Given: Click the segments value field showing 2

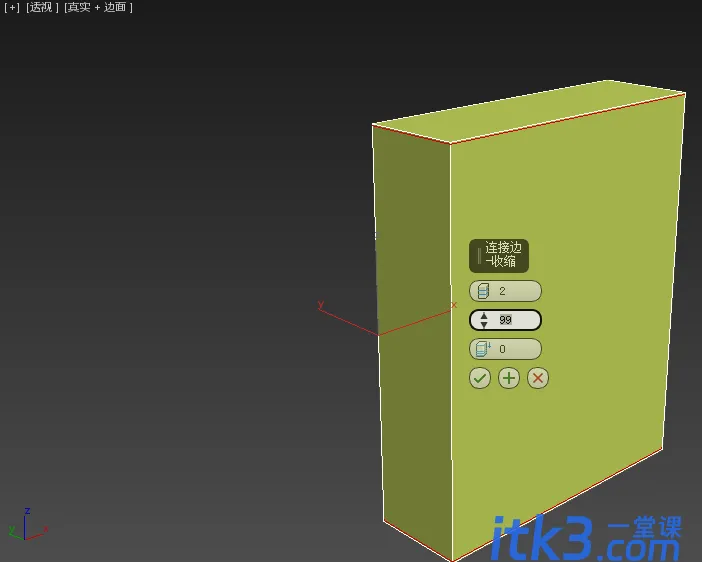Looking at the screenshot, I should pyautogui.click(x=505, y=291).
